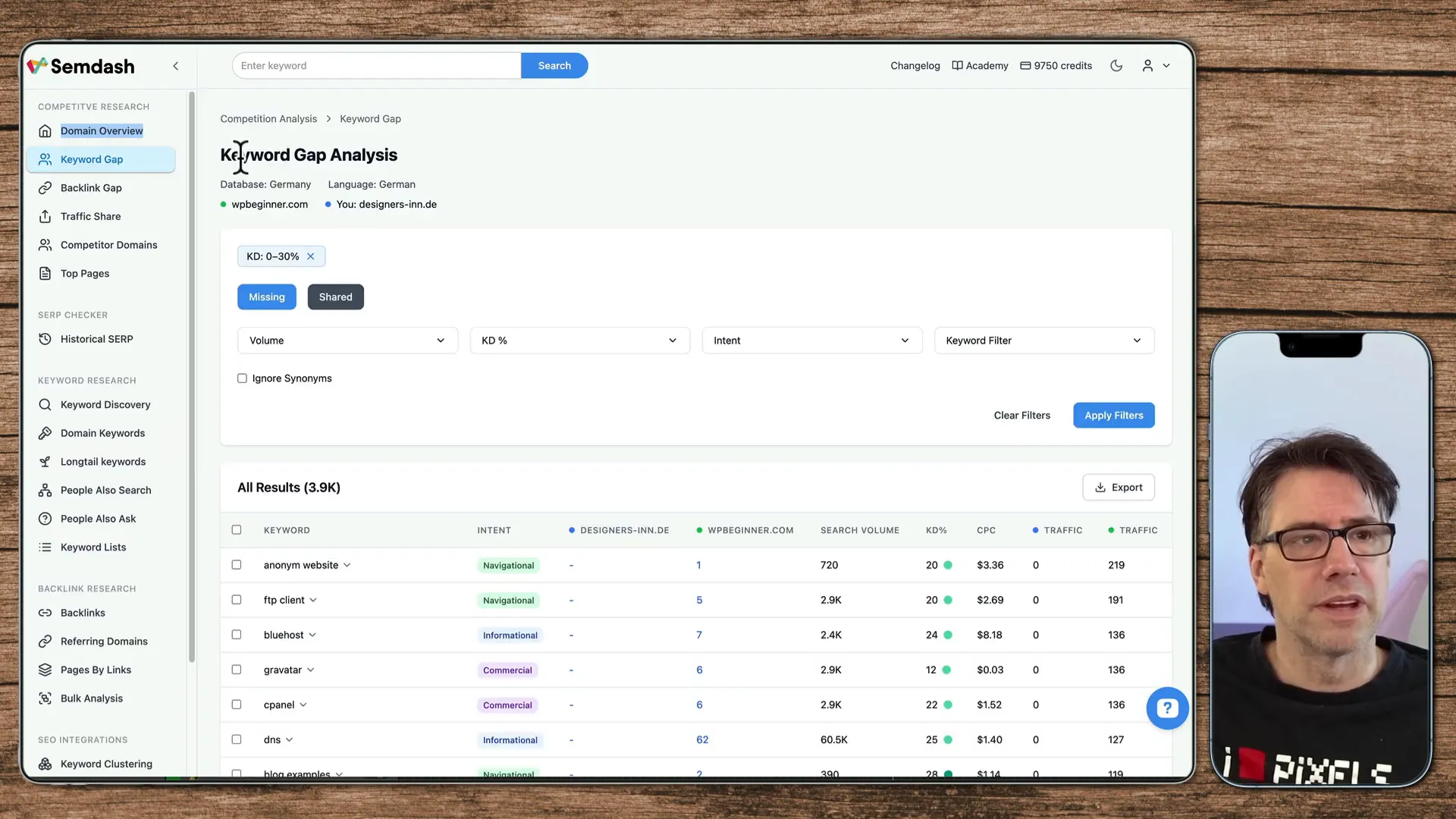1456x819 pixels.
Task: Export the keyword results
Action: [1119, 487]
